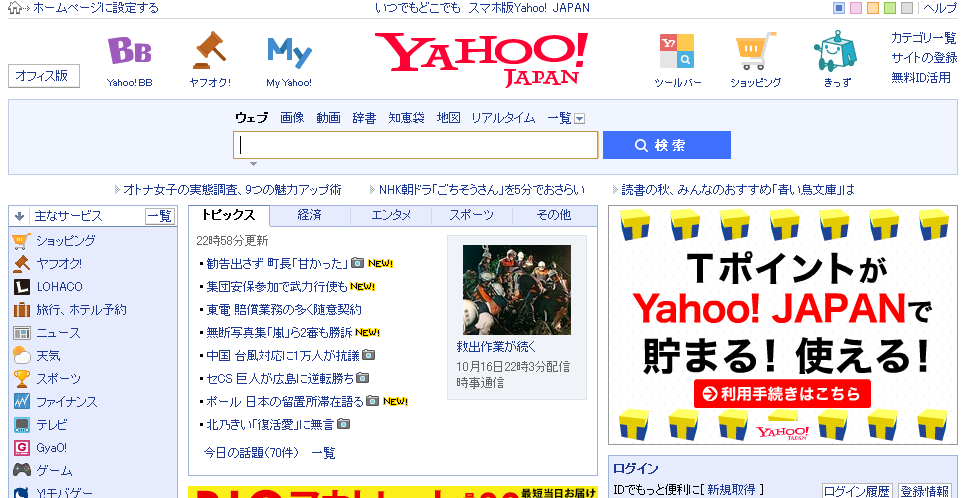Select the blue theme color swatch

[839, 8]
